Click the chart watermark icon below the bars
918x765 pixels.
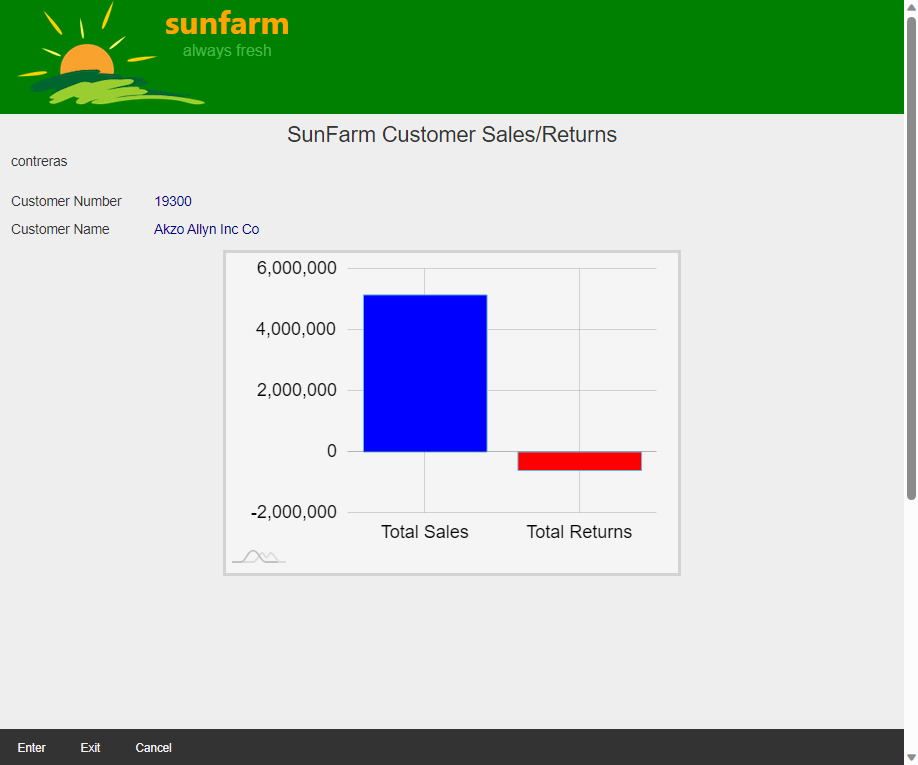pos(258,557)
